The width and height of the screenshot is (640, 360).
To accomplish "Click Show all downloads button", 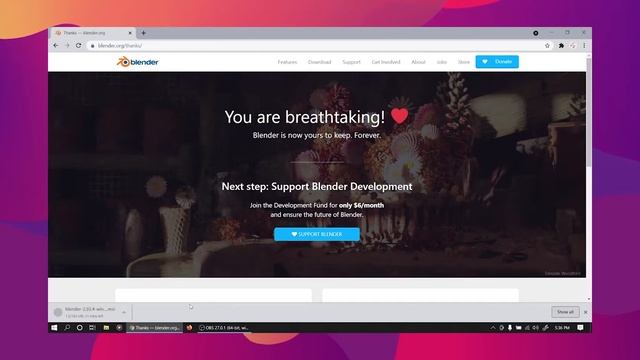I will click(x=565, y=312).
